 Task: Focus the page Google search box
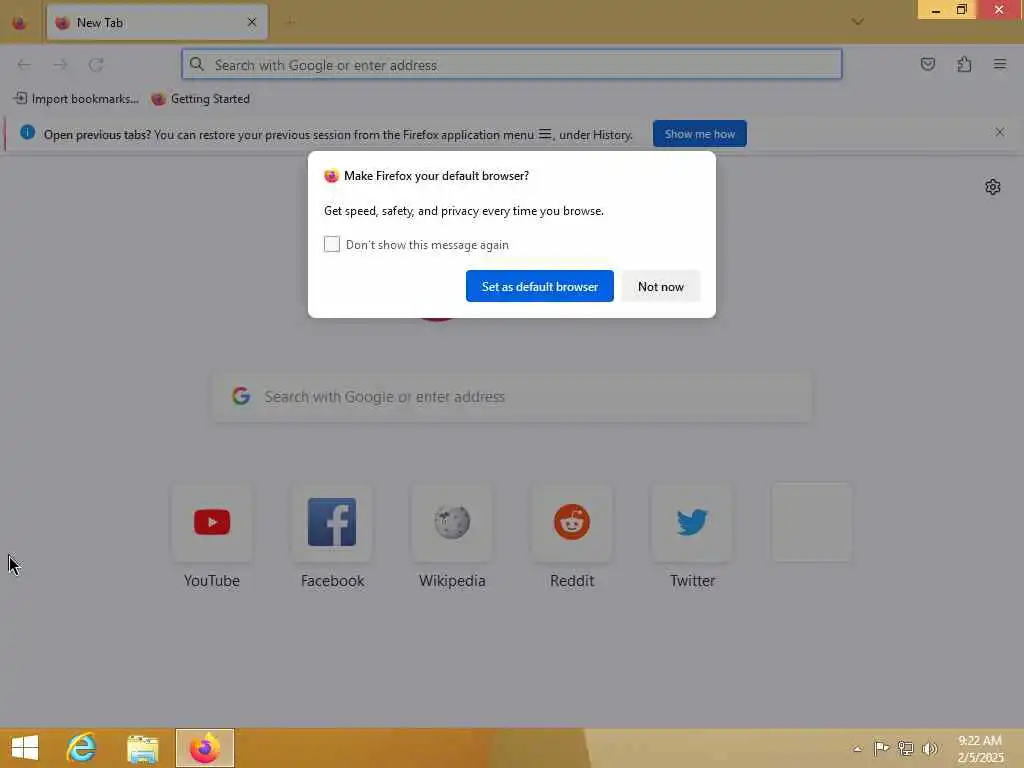(512, 396)
